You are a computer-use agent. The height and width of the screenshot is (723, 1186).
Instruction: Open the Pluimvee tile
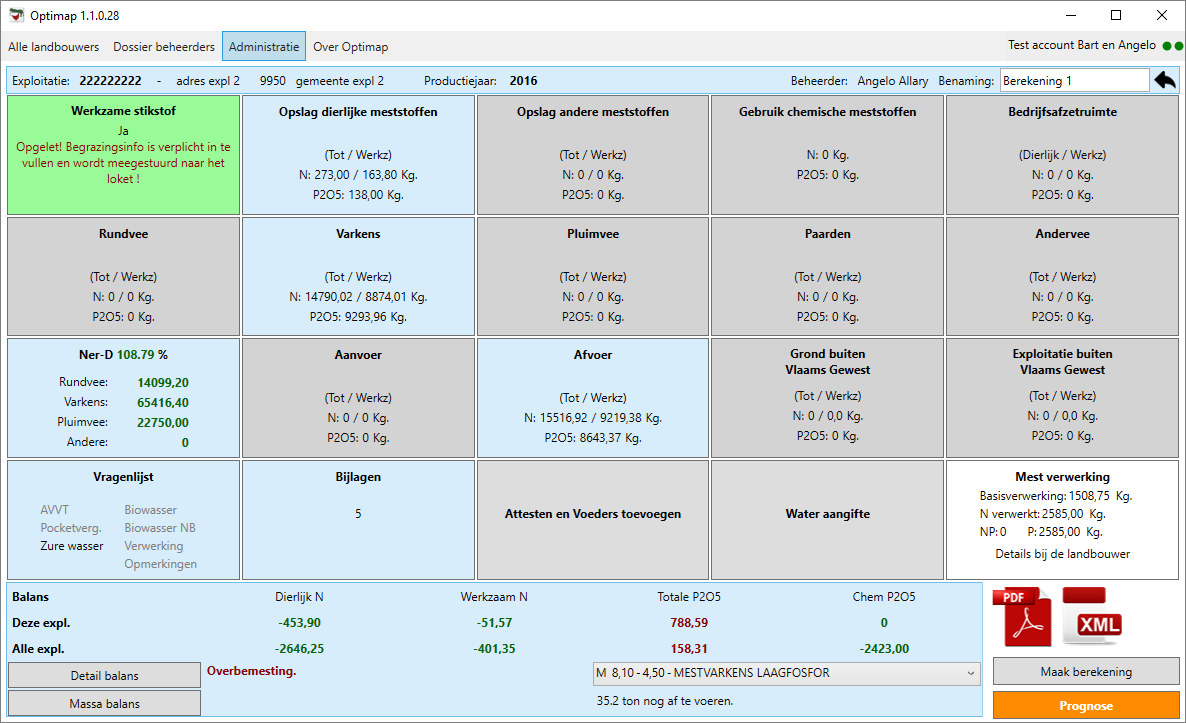click(x=593, y=277)
